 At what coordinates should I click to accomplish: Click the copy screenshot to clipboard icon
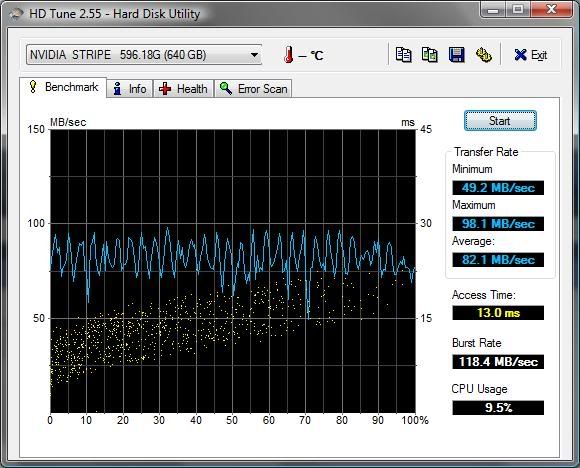429,55
